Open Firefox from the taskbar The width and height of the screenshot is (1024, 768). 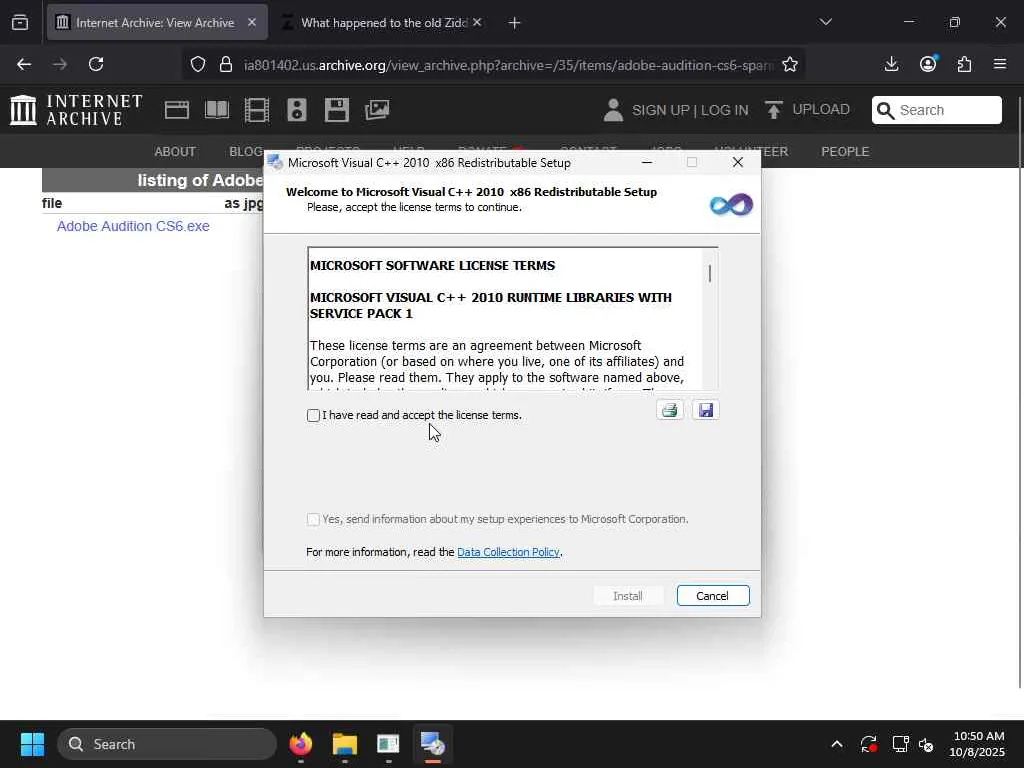coord(301,744)
